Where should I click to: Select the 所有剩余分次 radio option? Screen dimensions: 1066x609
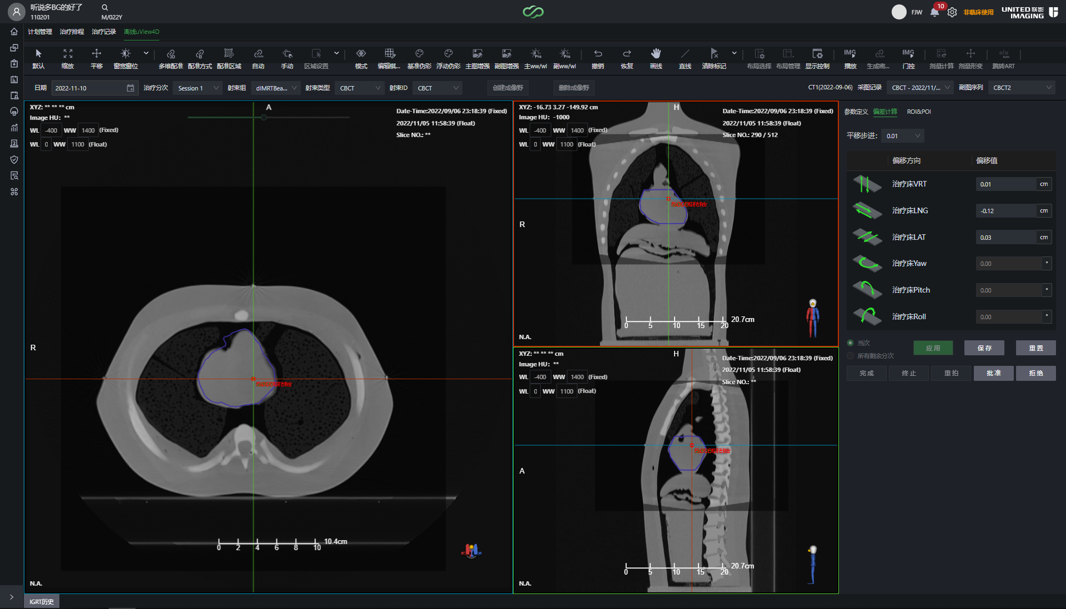click(x=850, y=355)
